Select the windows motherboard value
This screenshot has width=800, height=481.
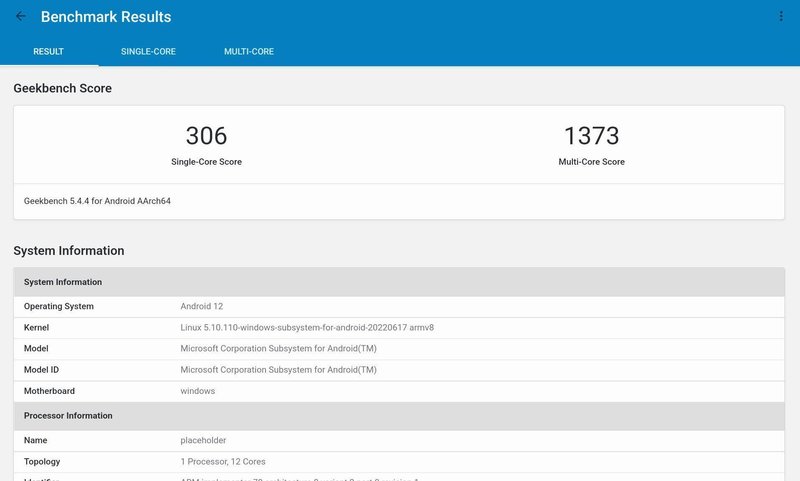point(197,391)
